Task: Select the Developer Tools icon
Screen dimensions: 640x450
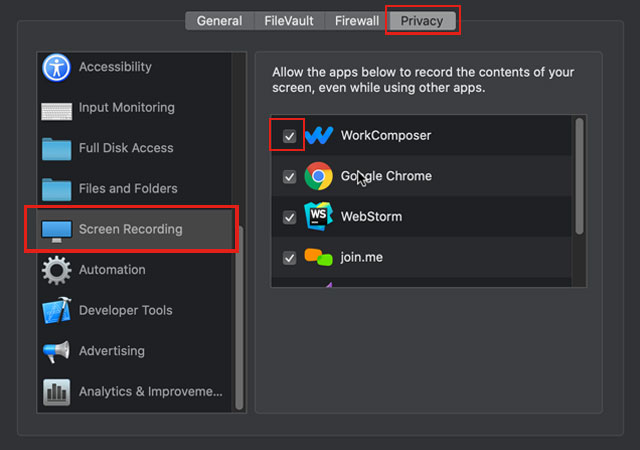Action: (56, 311)
